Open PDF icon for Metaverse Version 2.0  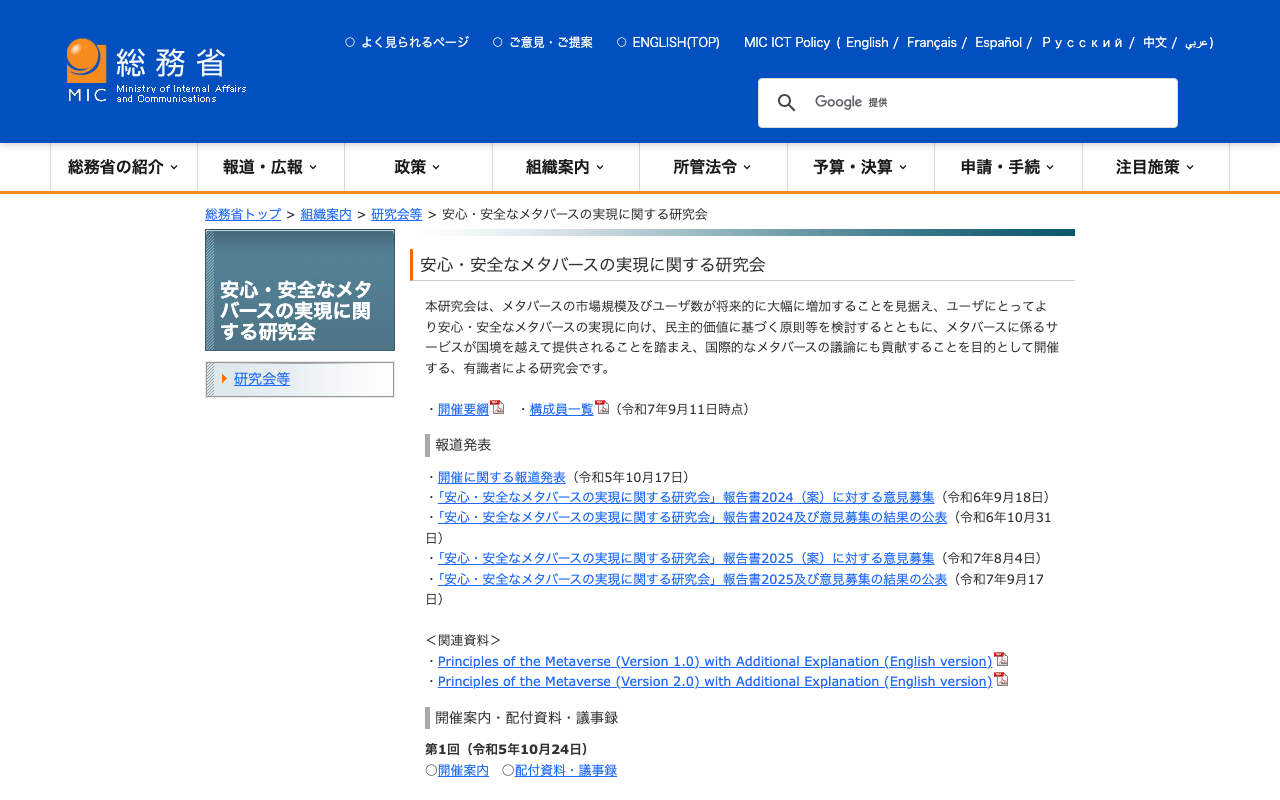[x=1001, y=679]
